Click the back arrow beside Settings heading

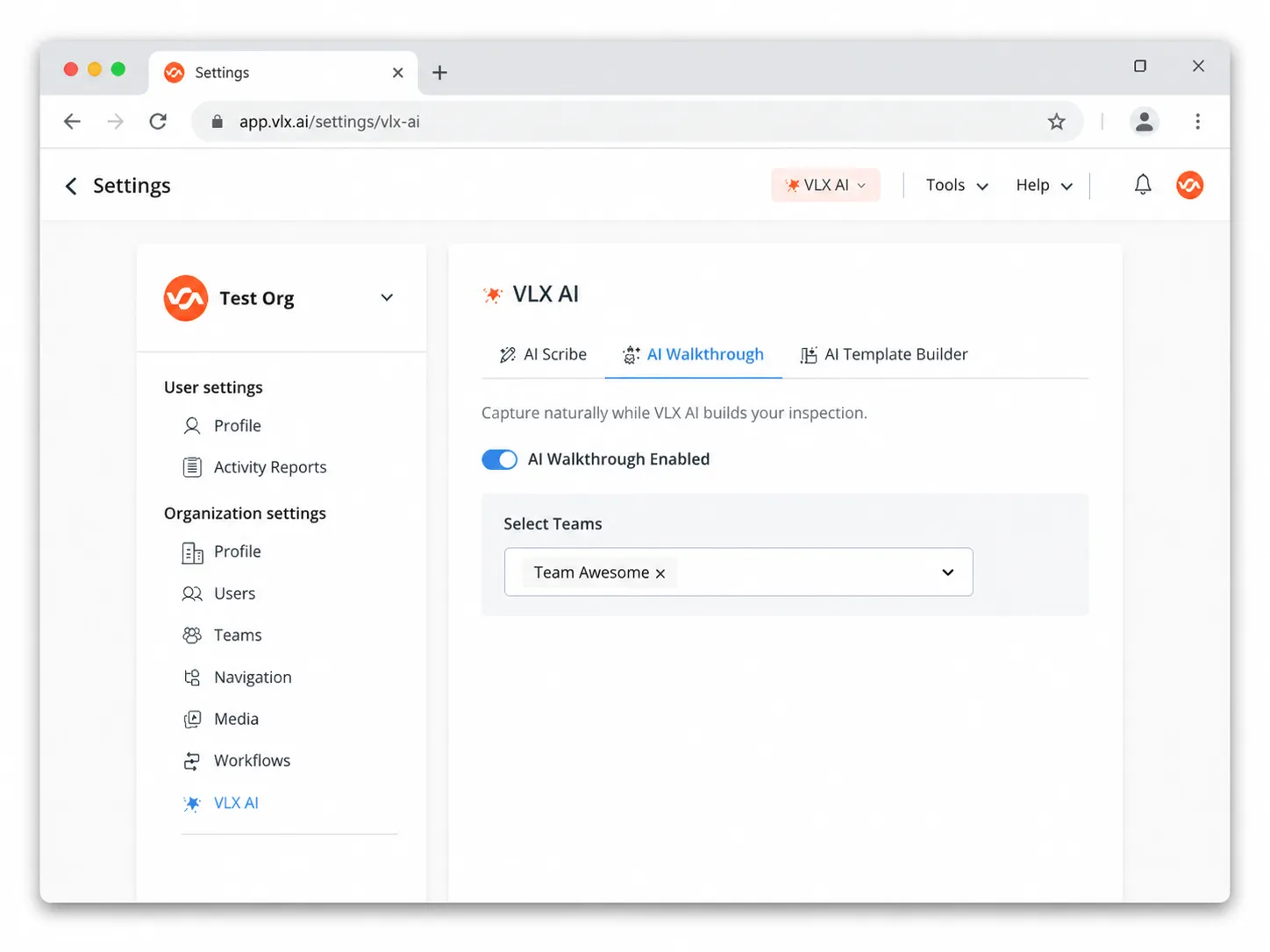[x=71, y=186]
